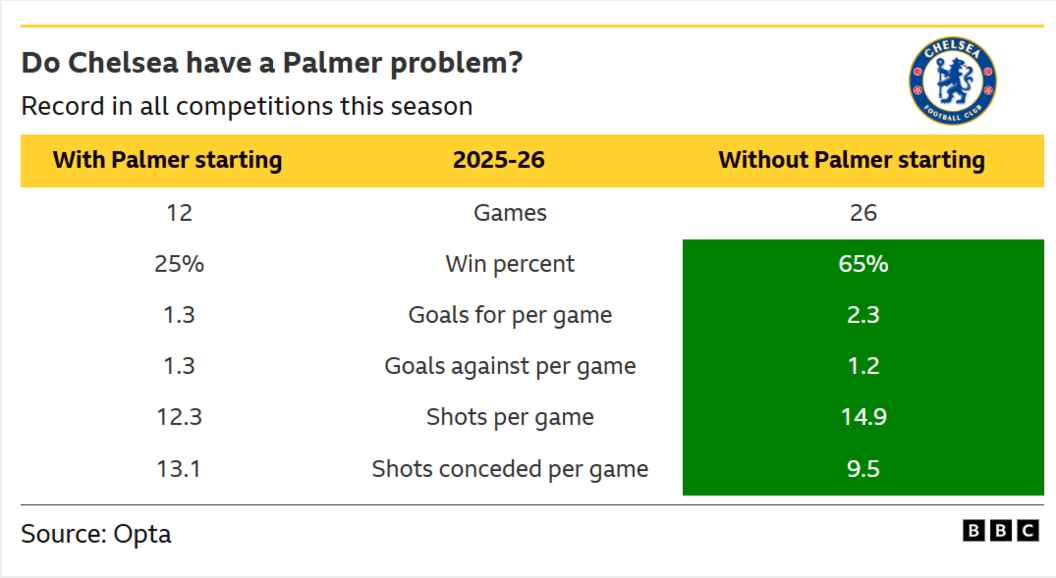Click the "2025-26" season header
The image size is (1056, 578).
(499, 160)
